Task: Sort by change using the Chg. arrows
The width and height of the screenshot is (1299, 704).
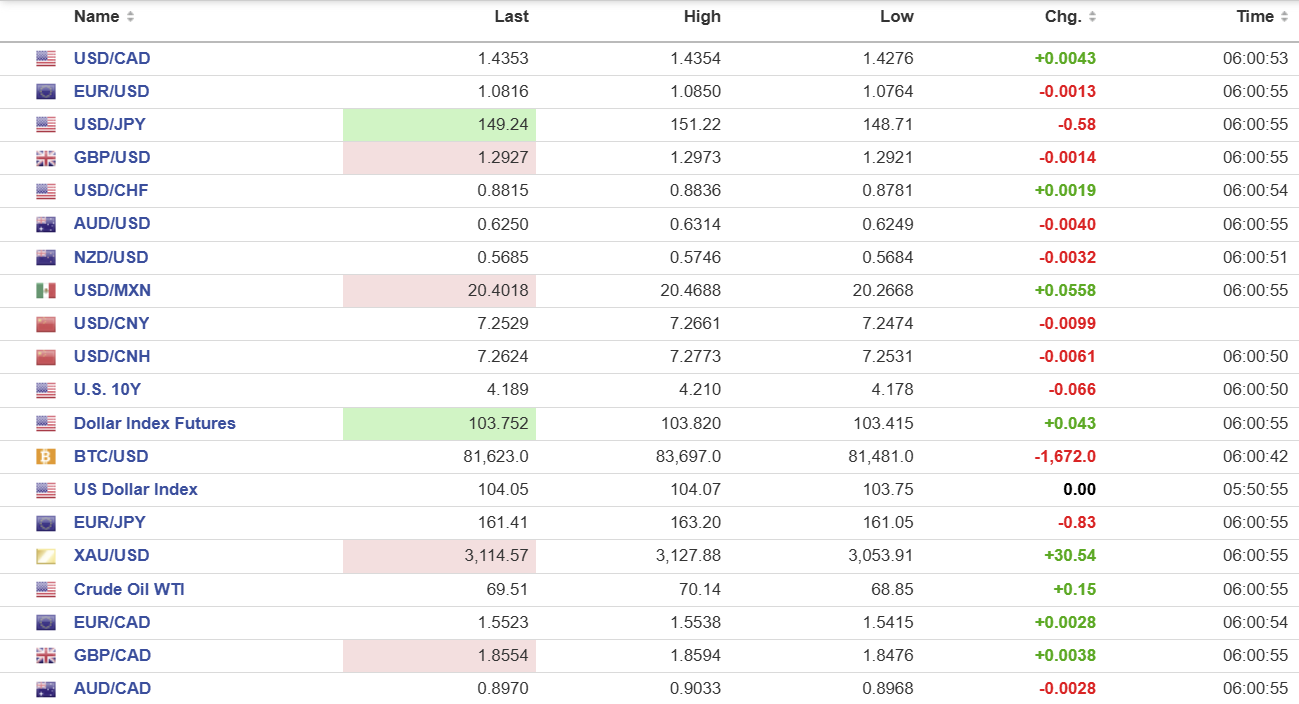Action: (x=1092, y=17)
